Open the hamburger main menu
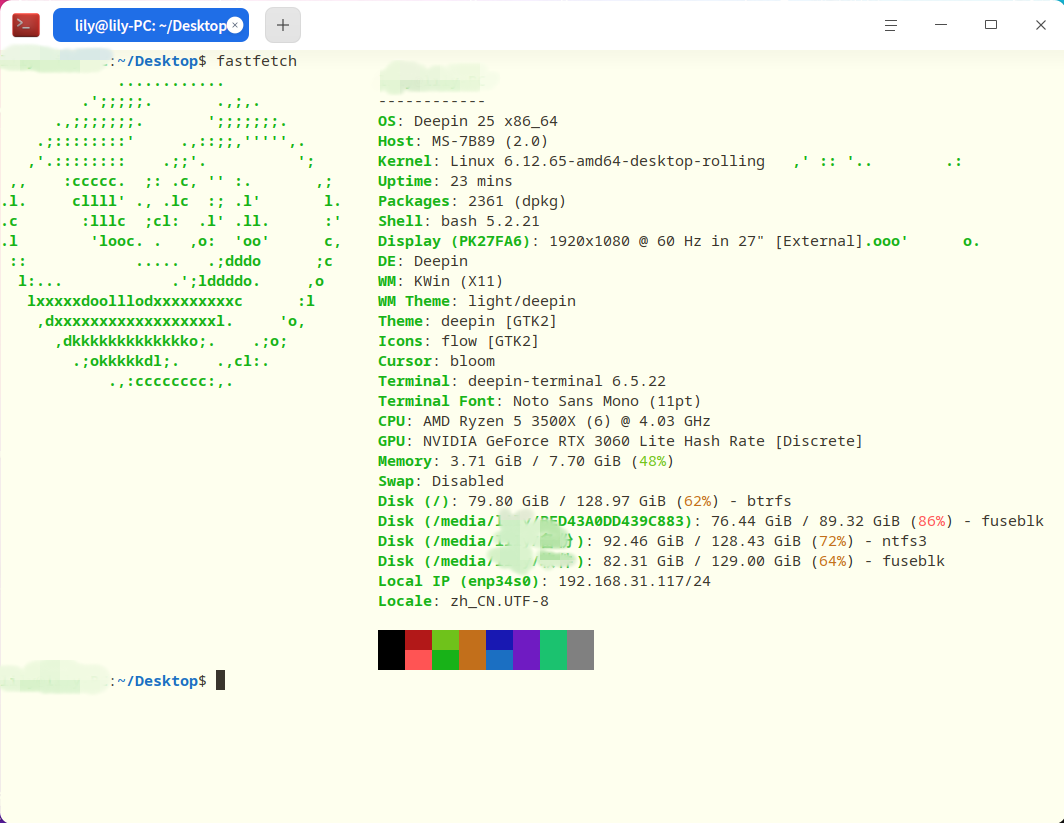The width and height of the screenshot is (1064, 823). click(891, 25)
